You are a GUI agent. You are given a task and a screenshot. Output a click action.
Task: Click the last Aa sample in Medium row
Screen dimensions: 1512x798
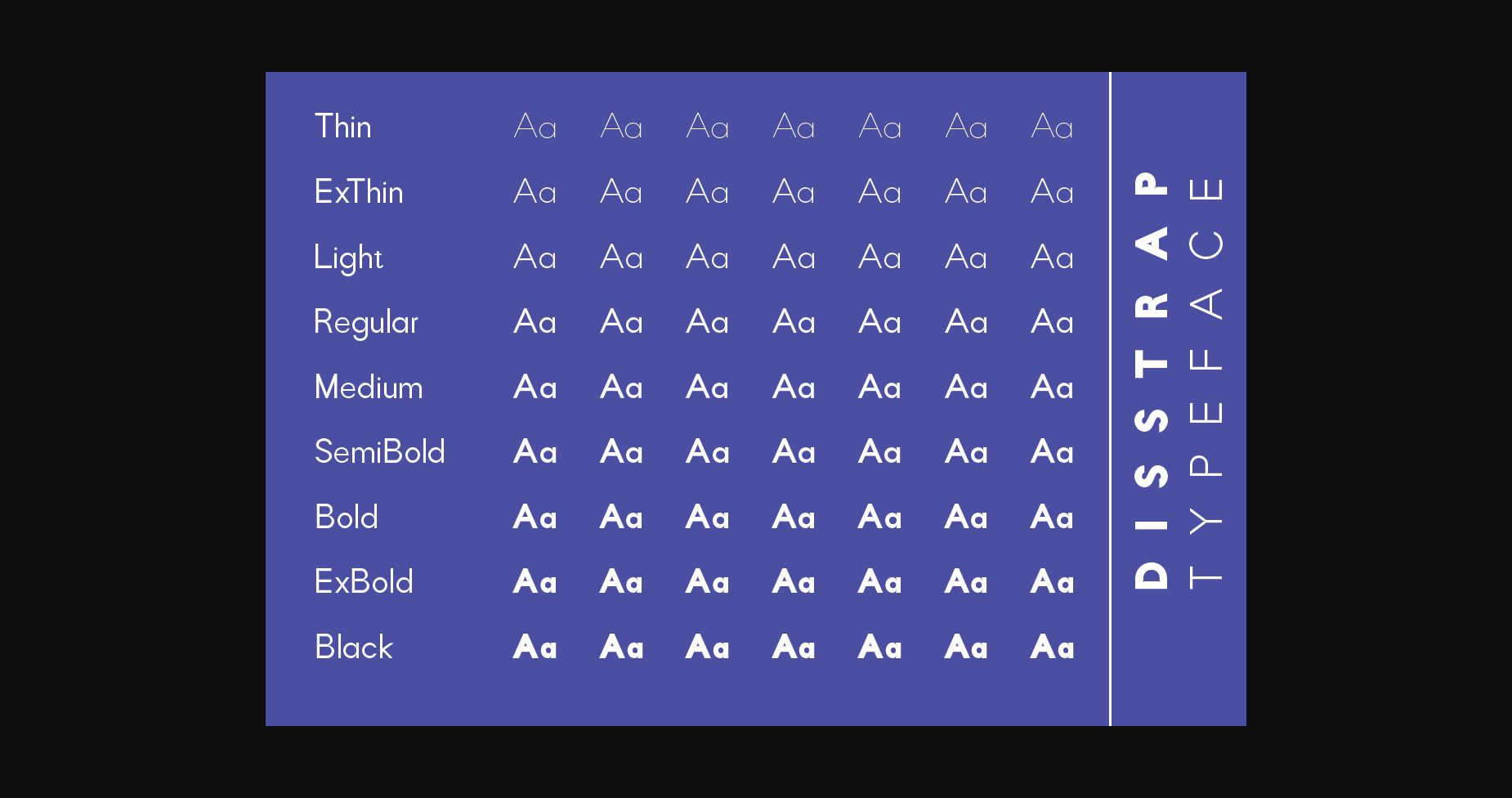pyautogui.click(x=1053, y=387)
